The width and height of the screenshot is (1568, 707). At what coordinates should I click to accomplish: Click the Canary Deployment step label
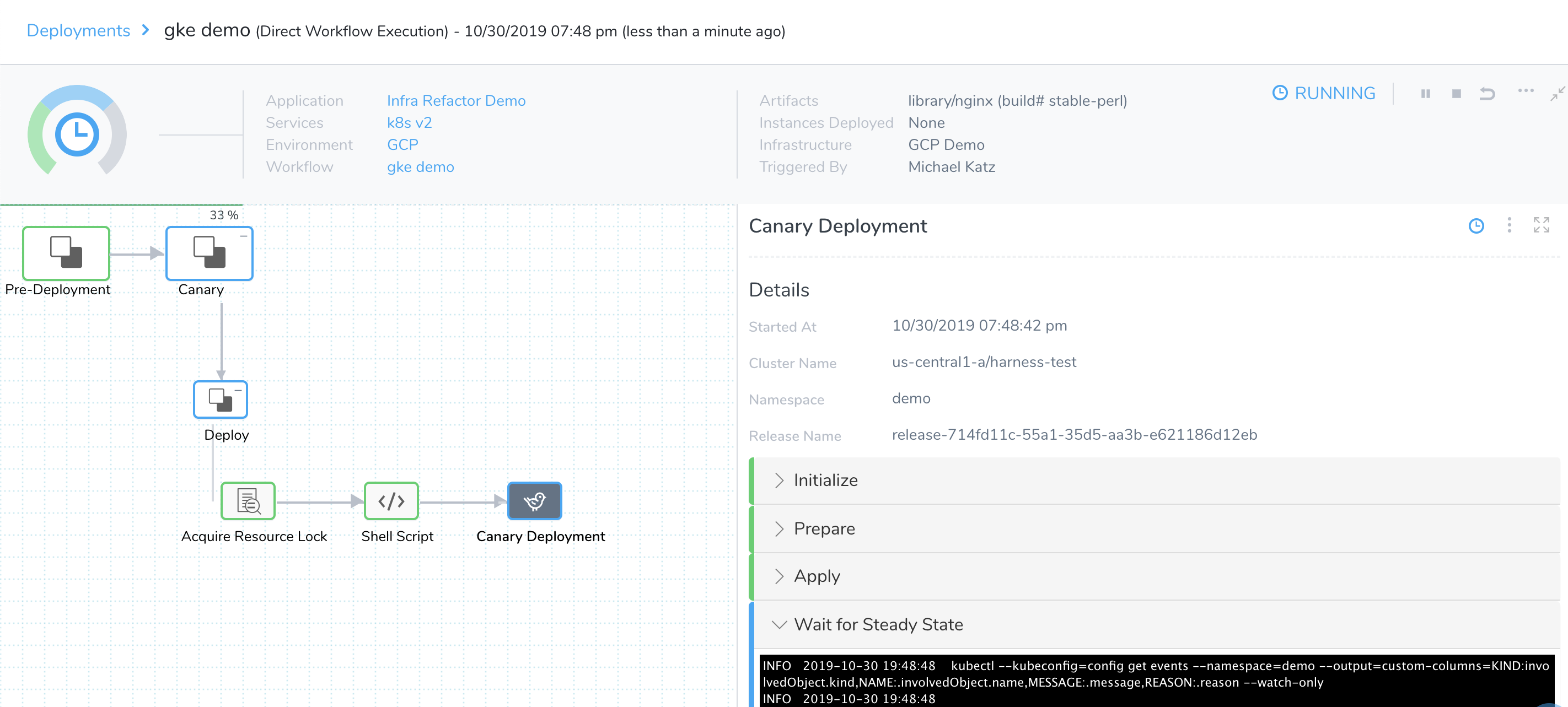(540, 536)
